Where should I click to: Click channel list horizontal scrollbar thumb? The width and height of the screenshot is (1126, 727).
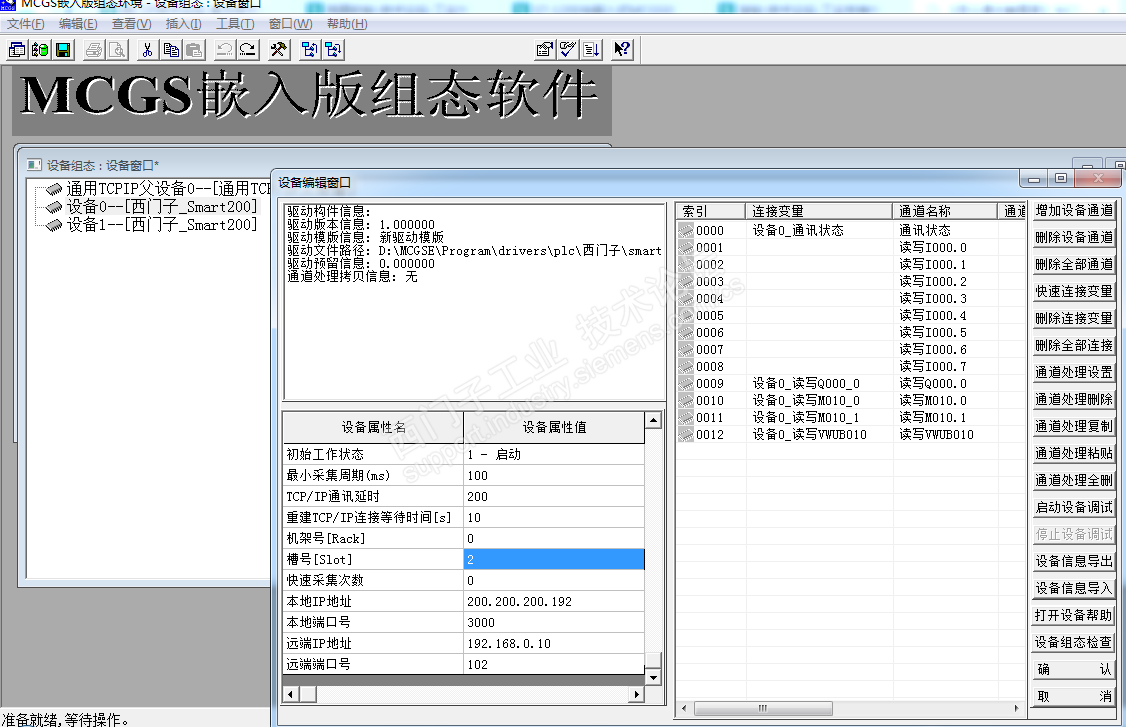[x=763, y=708]
